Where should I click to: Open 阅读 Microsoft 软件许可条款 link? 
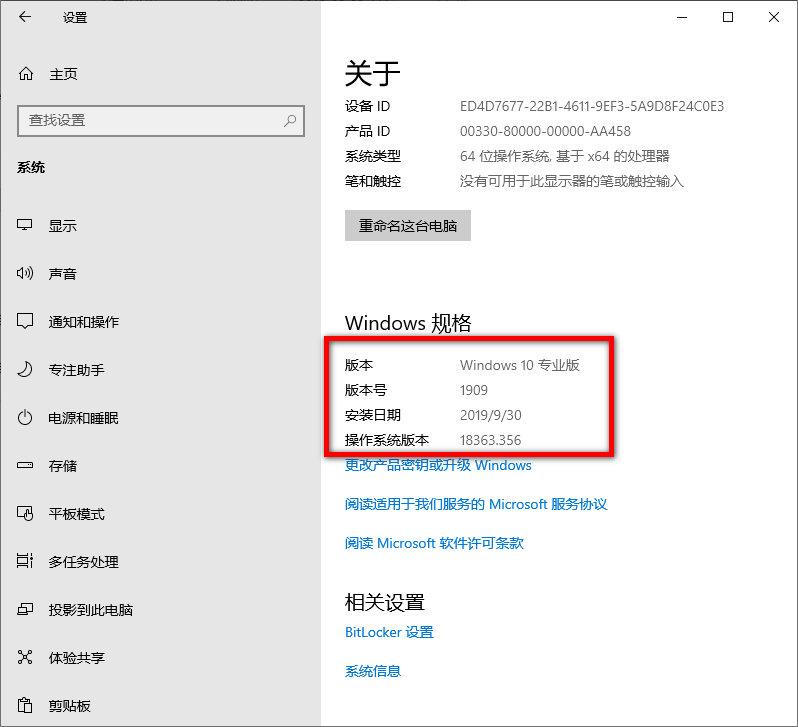tap(434, 543)
